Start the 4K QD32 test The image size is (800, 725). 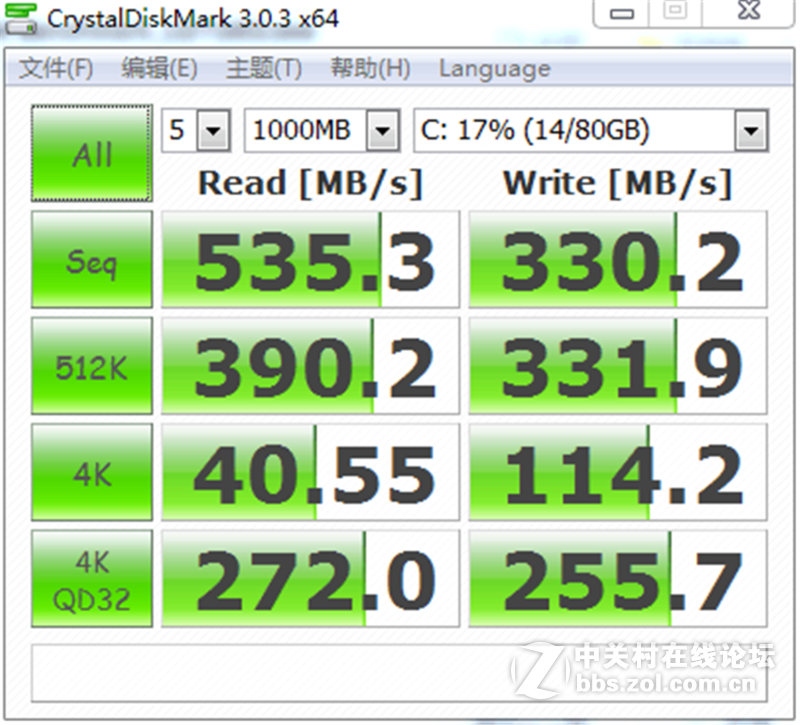(x=91, y=576)
